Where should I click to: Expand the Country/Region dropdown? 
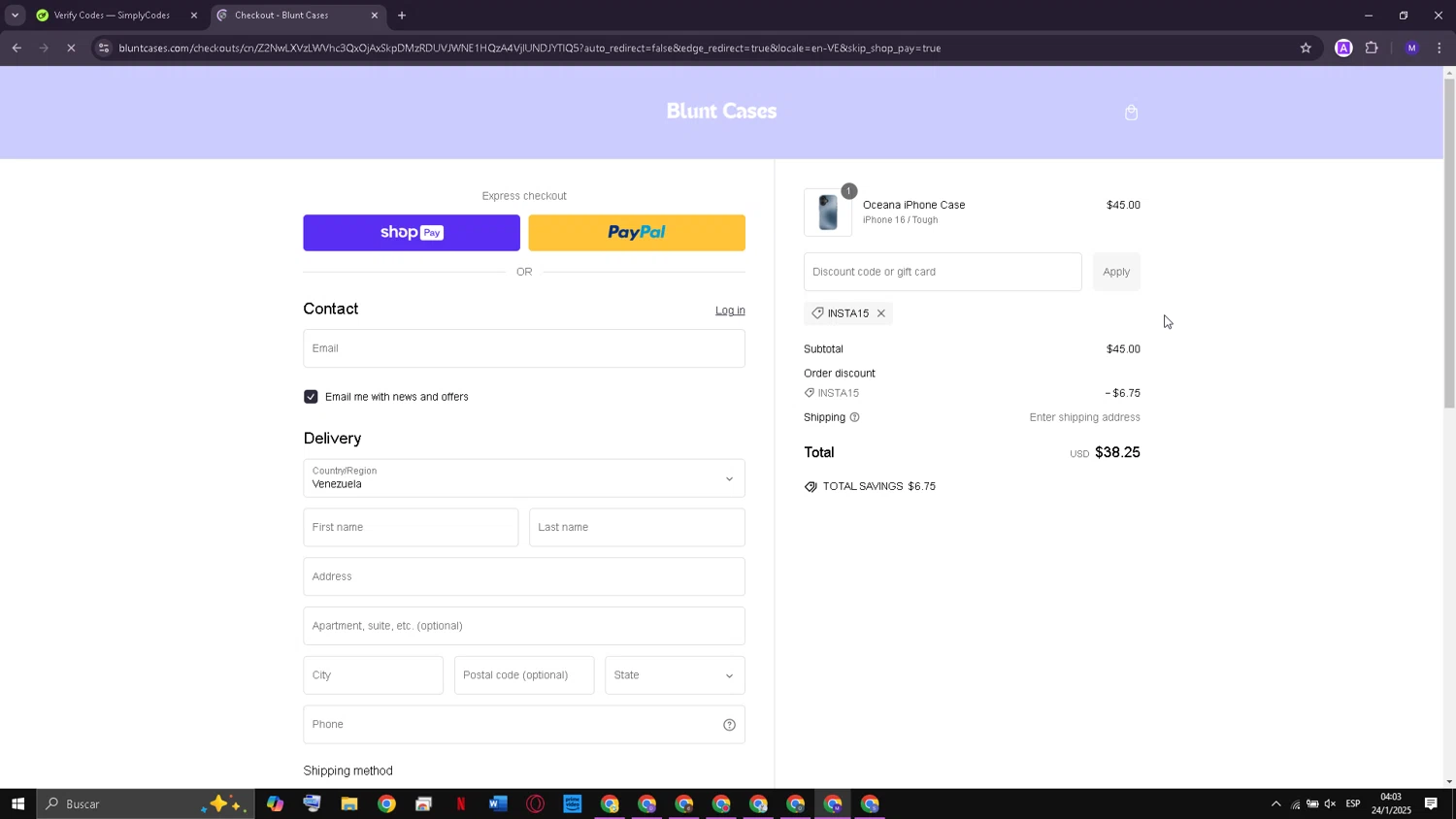coord(524,478)
